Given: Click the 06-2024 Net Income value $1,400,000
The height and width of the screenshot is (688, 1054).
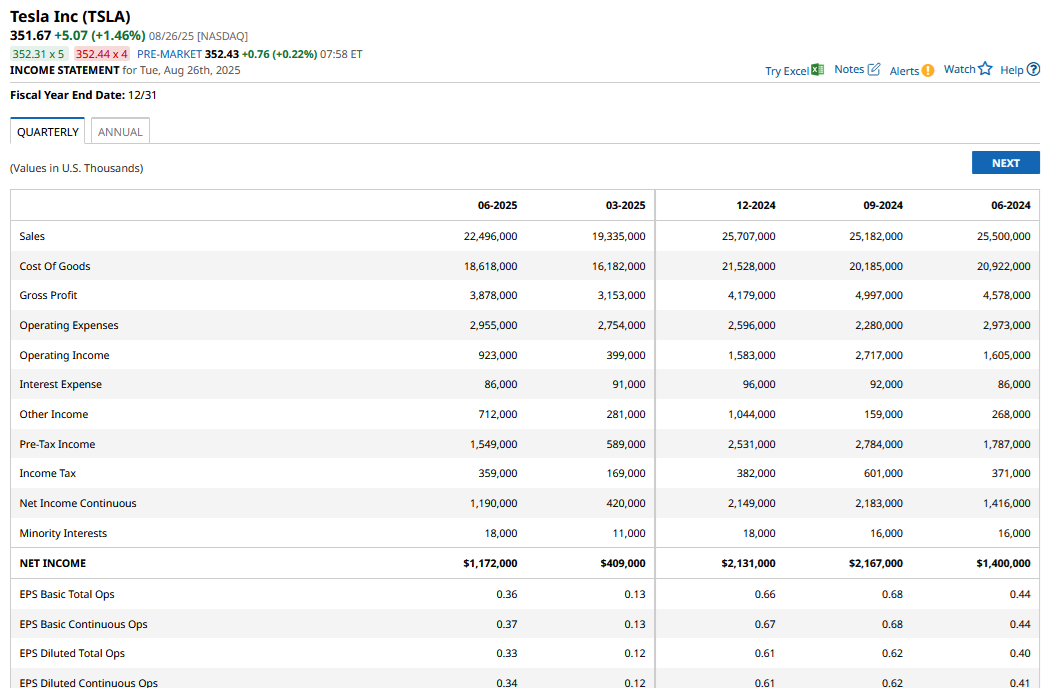Looking at the screenshot, I should [1004, 564].
